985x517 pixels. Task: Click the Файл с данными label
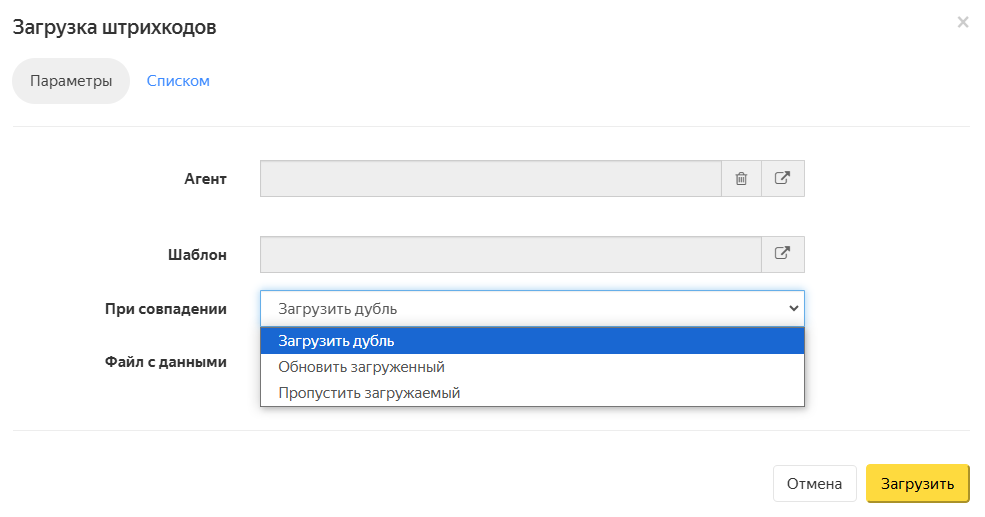coord(165,362)
